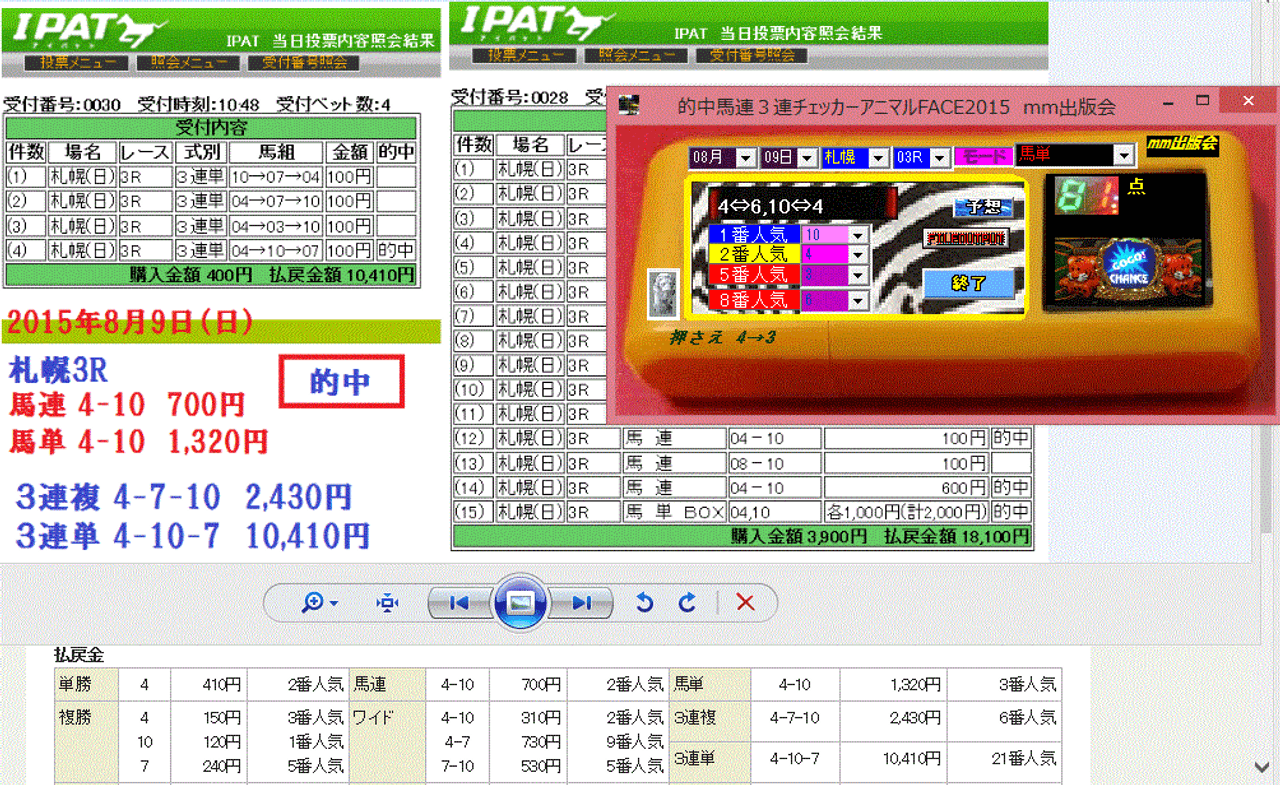
Task: Delete the picture with the red X
Action: (745, 603)
